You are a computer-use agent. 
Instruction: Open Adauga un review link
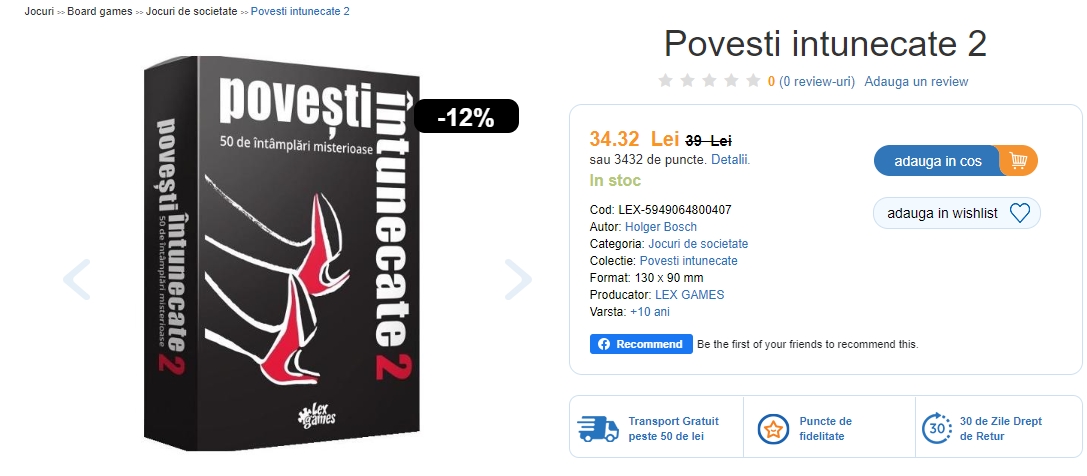pyautogui.click(x=916, y=81)
